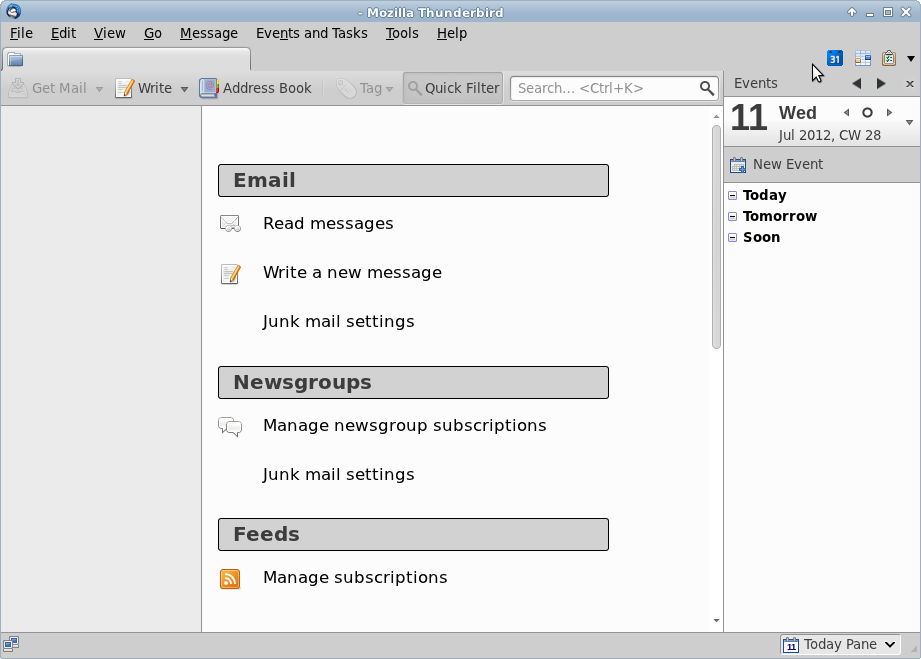Open the Edit menu
This screenshot has height=659, width=921.
point(63,33)
